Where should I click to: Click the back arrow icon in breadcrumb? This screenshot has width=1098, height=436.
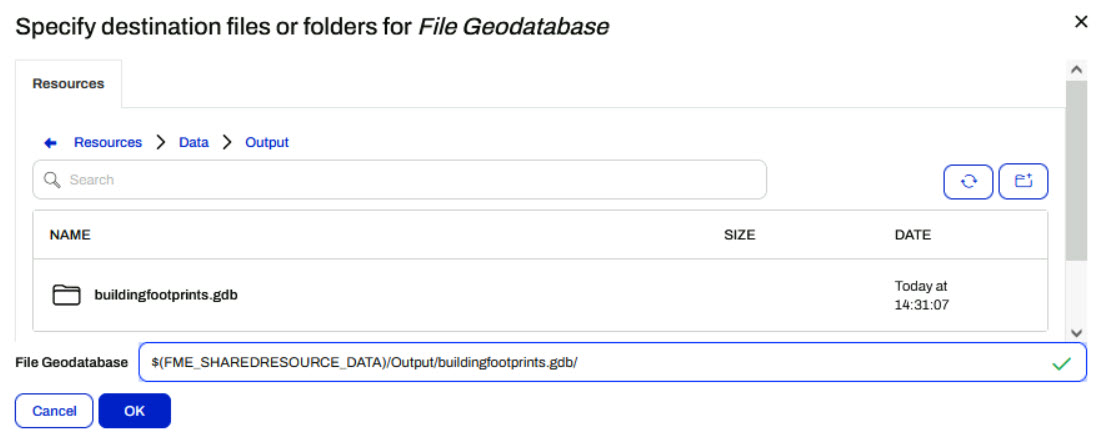[x=51, y=143]
